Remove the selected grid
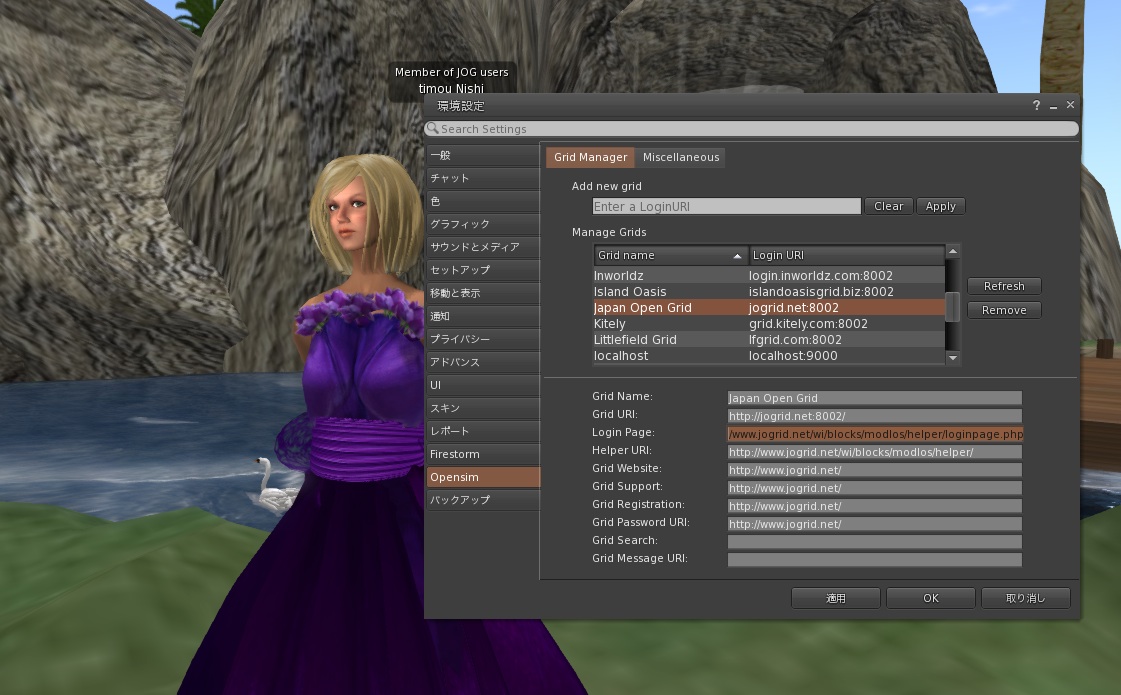1121x695 pixels. coord(1004,310)
